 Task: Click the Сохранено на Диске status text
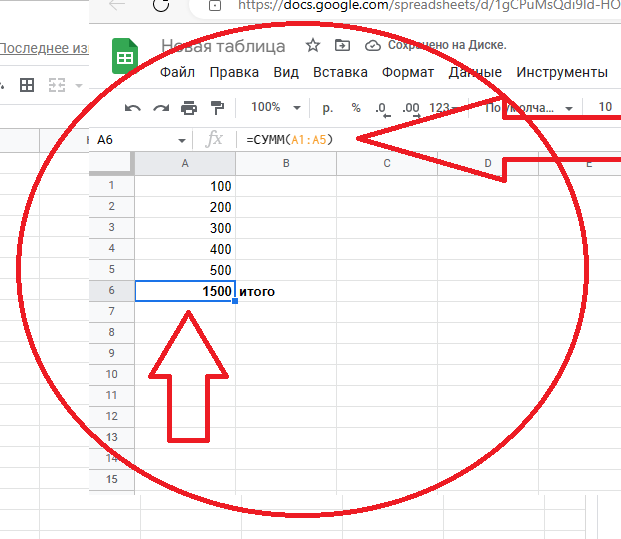(x=447, y=45)
